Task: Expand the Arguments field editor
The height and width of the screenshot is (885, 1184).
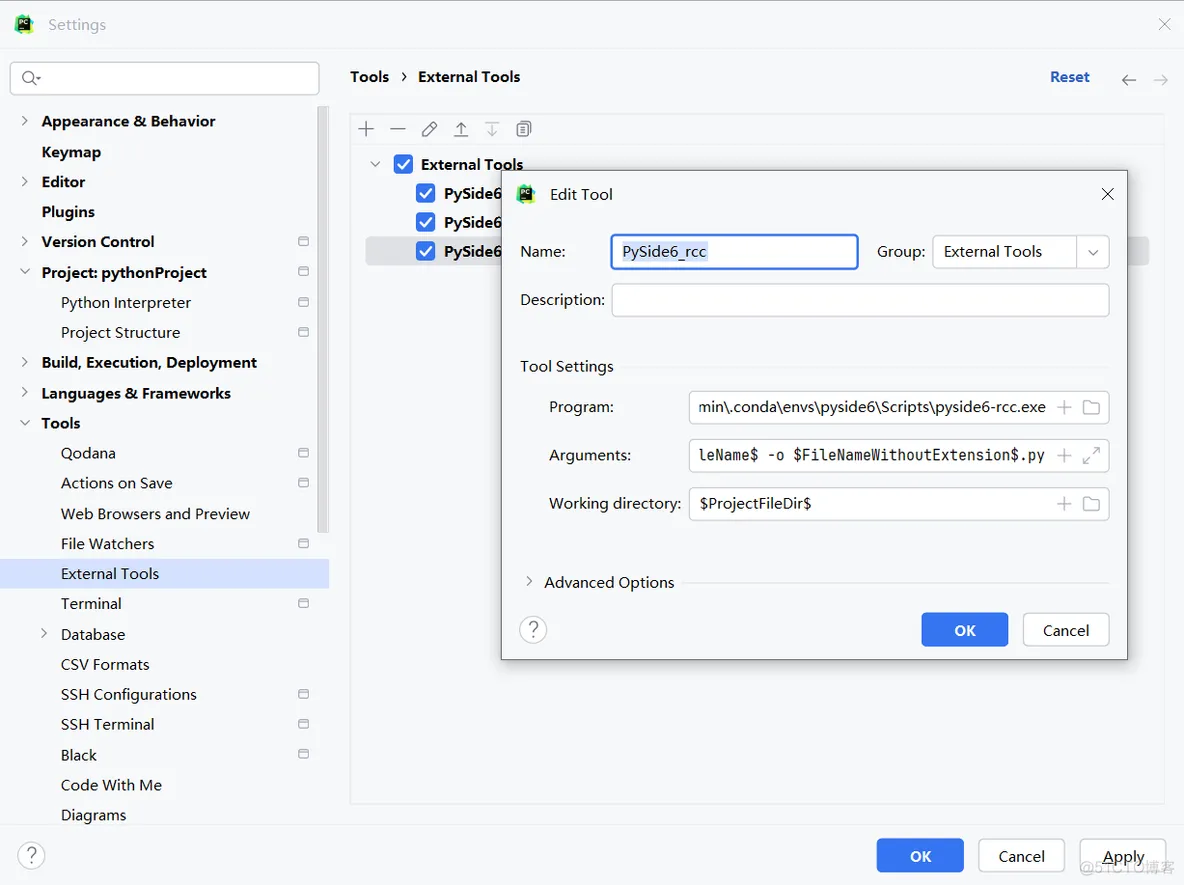Action: (1091, 456)
